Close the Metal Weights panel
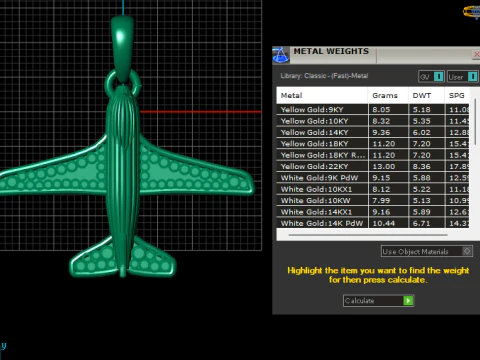The image size is (480, 360). pyautogui.click(x=476, y=55)
